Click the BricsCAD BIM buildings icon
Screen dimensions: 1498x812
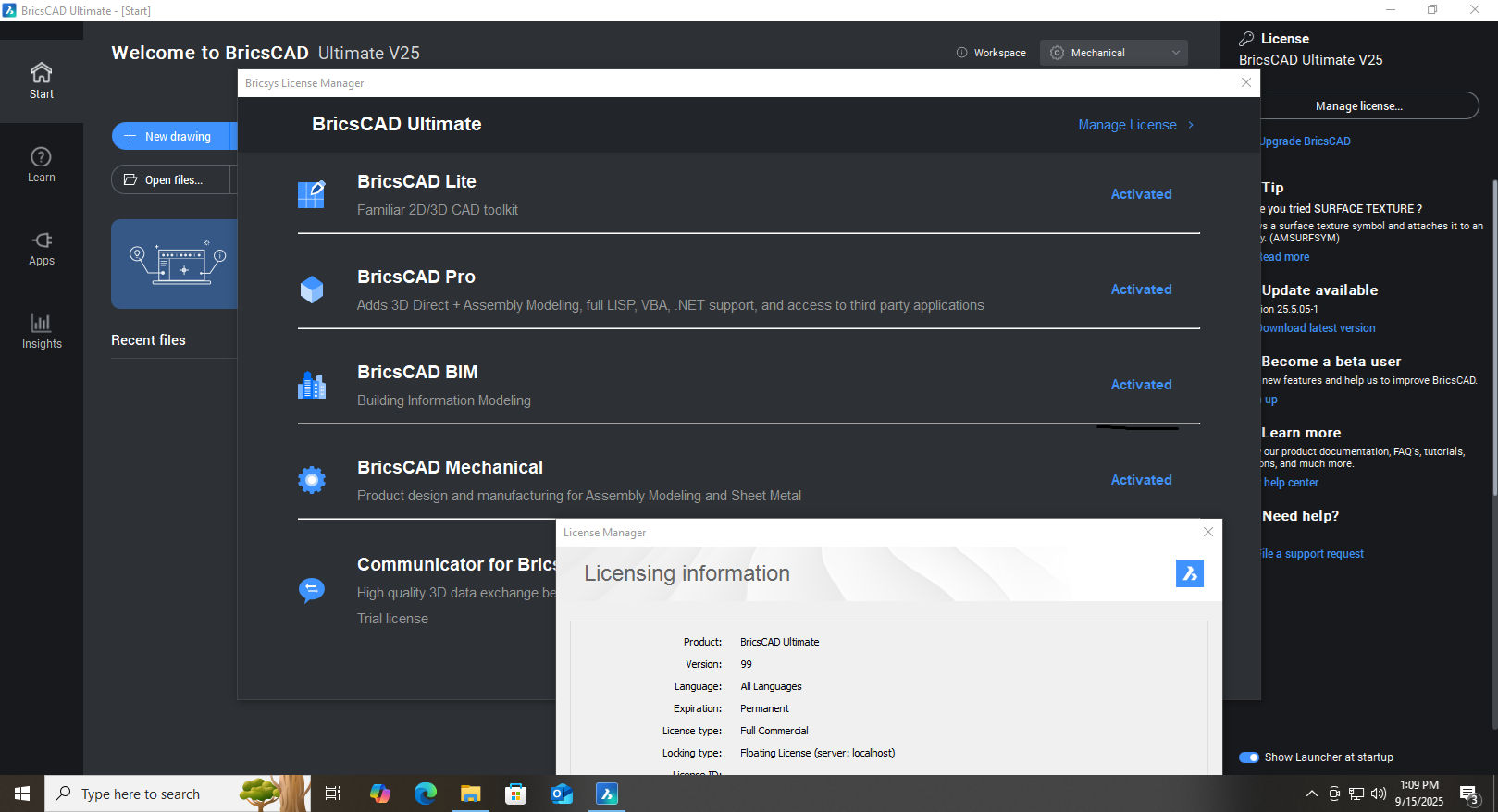pos(312,385)
